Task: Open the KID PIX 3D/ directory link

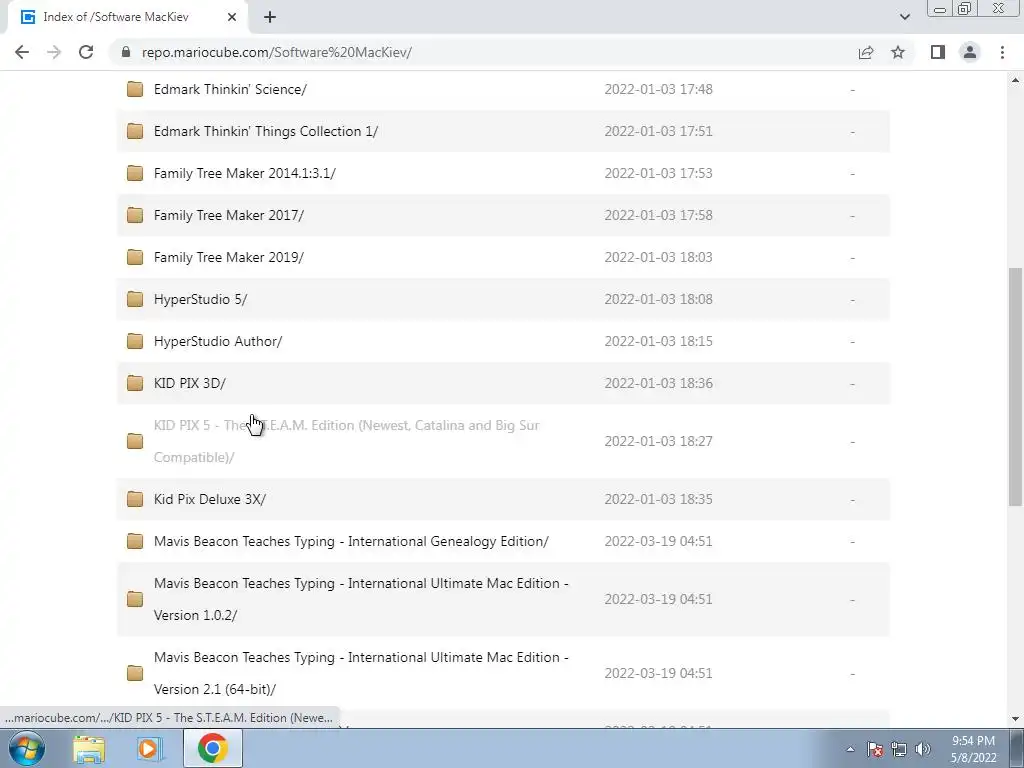Action: [190, 383]
